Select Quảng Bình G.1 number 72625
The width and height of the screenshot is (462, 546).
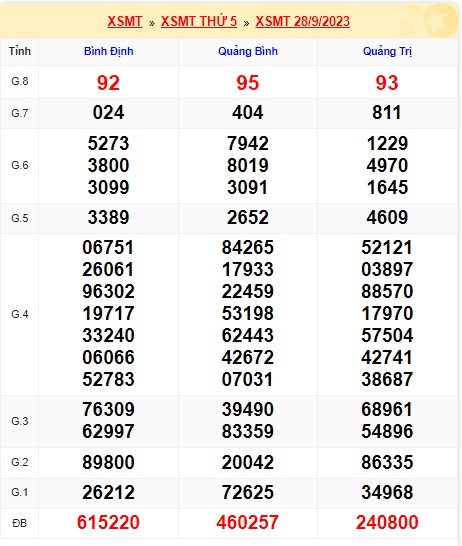248,492
